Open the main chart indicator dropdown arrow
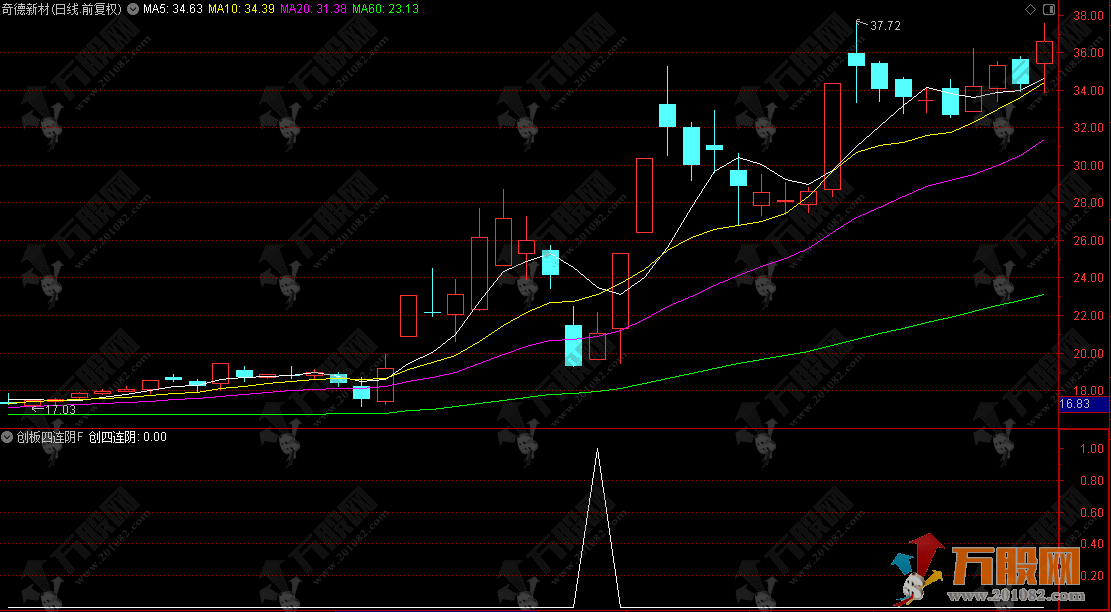Screen dimensions: 1111x612 coord(134,9)
